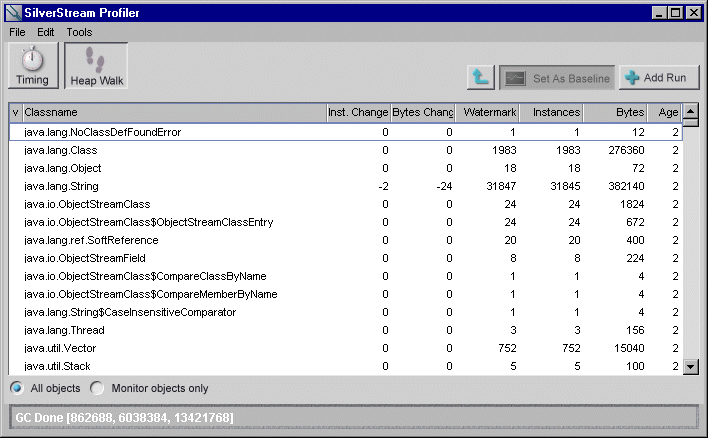Click bytes value 276360

point(626,150)
